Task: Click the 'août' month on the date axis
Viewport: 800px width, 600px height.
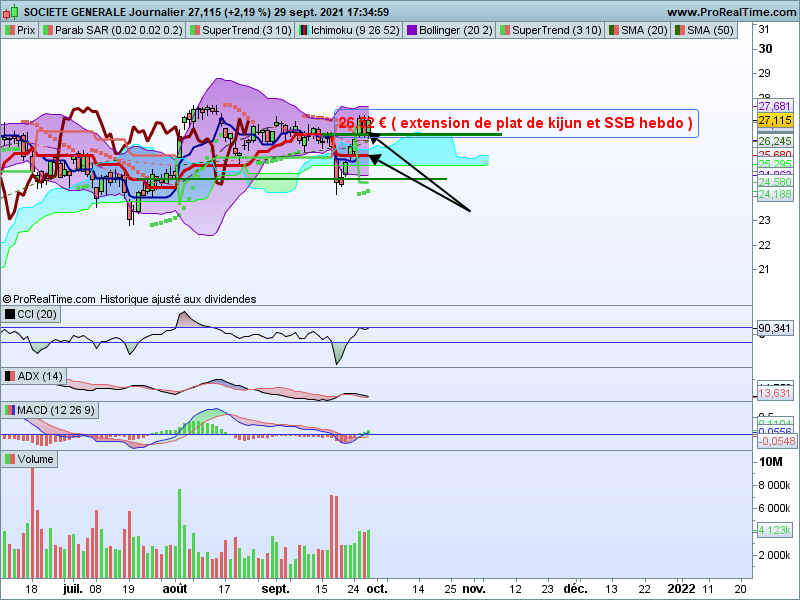Action: tap(174, 589)
